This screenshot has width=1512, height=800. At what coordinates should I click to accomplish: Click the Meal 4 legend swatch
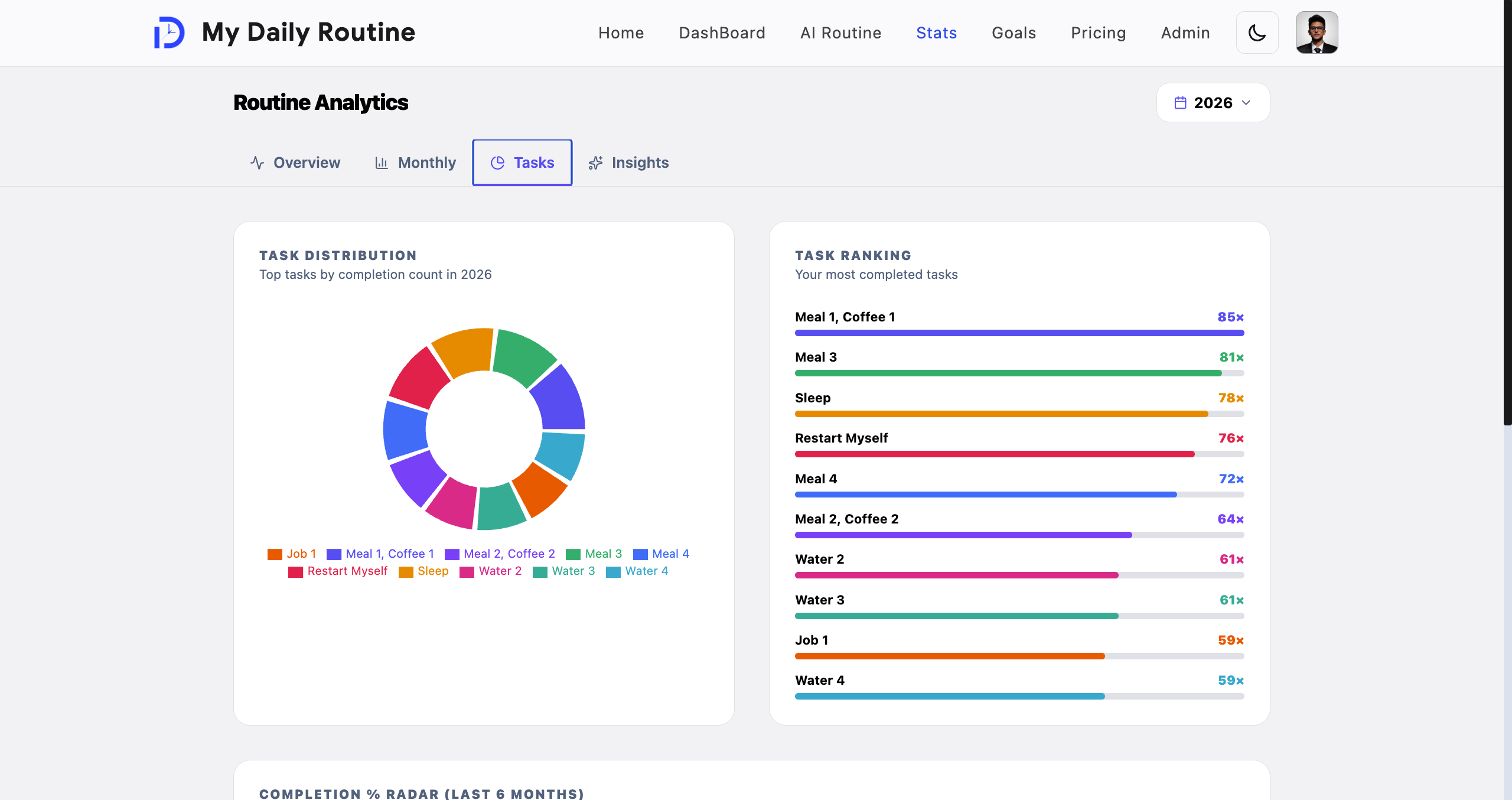pos(640,554)
